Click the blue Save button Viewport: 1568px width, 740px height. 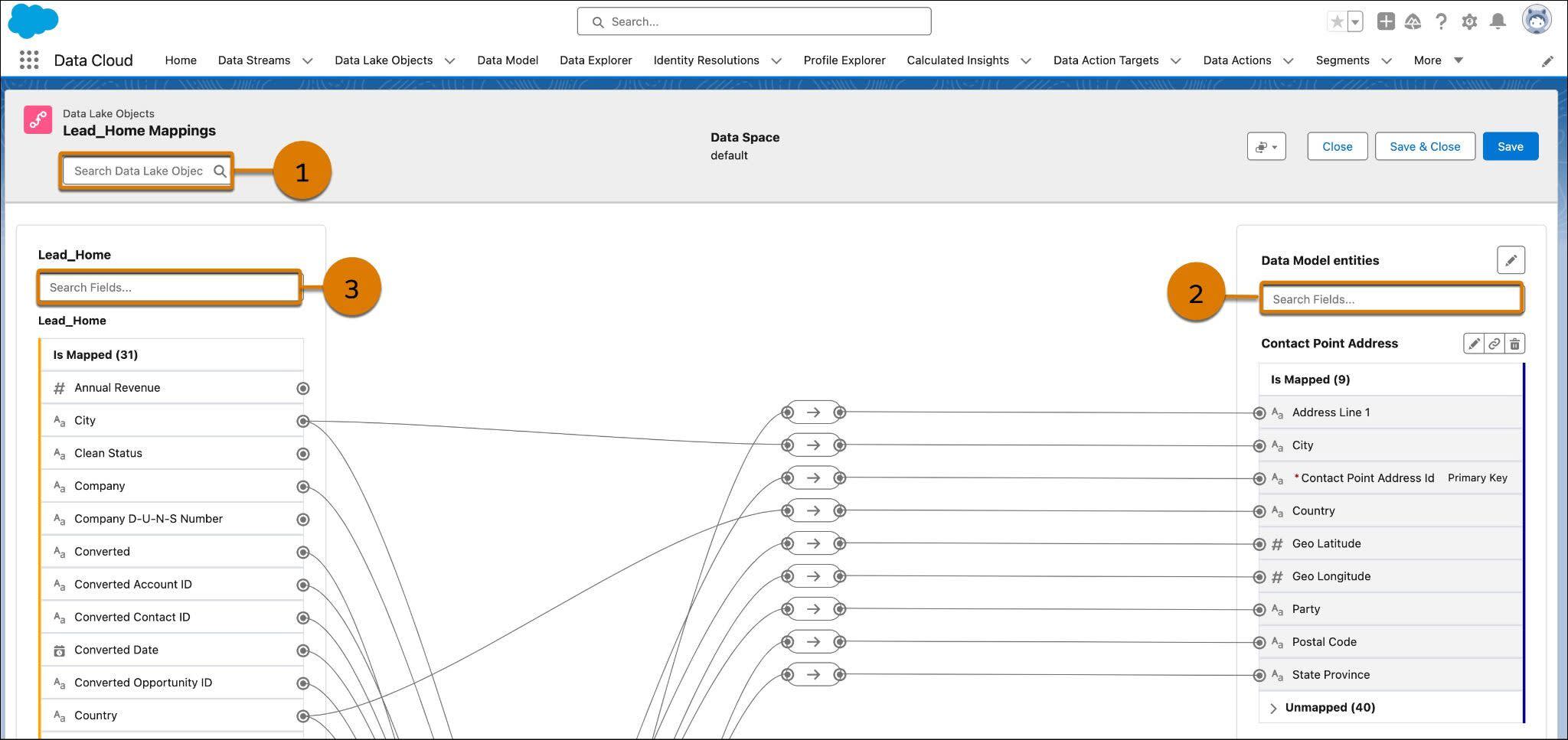1511,146
